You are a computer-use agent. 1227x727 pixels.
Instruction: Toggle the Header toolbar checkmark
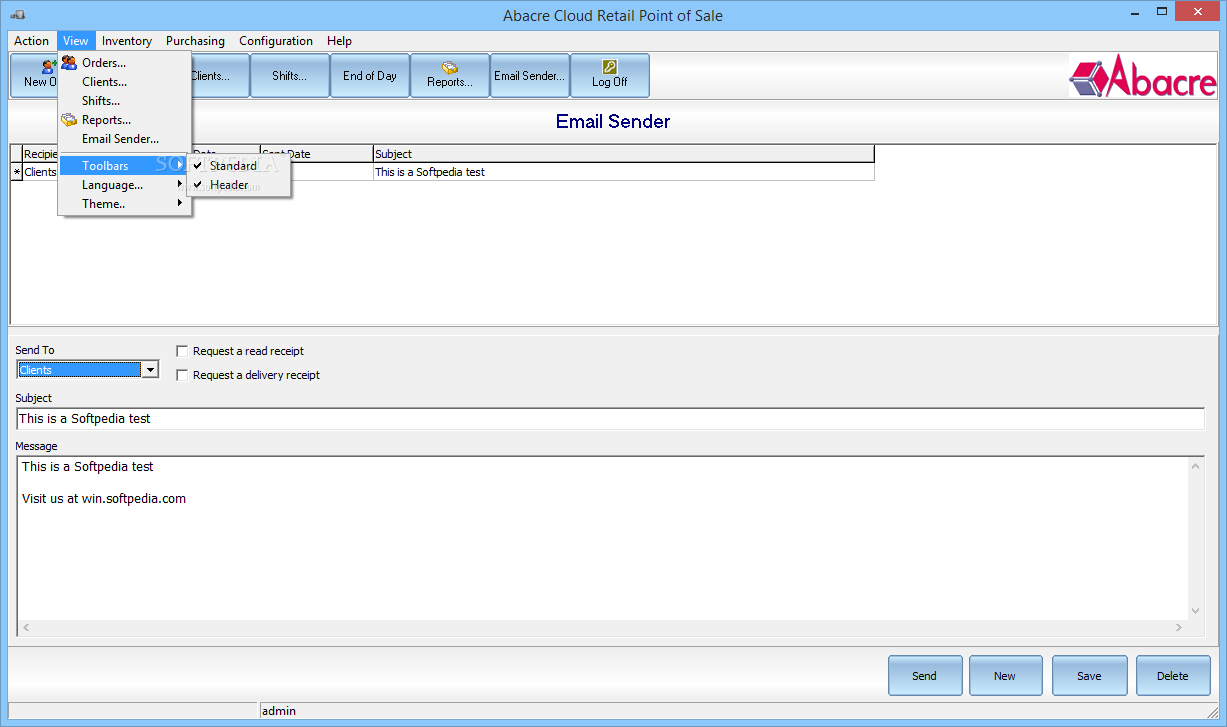tap(238, 185)
